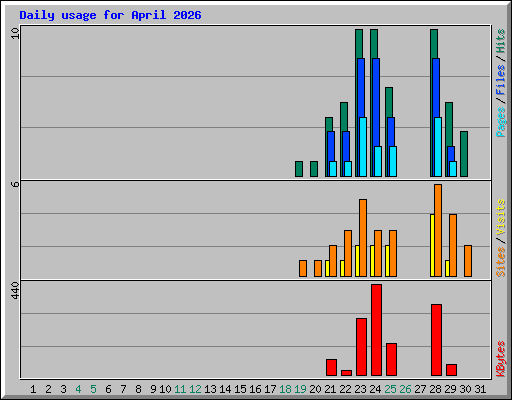Viewport: 512px width, 400px height.
Task: Select the yellow Visits bar for day 24
Action: (372, 261)
